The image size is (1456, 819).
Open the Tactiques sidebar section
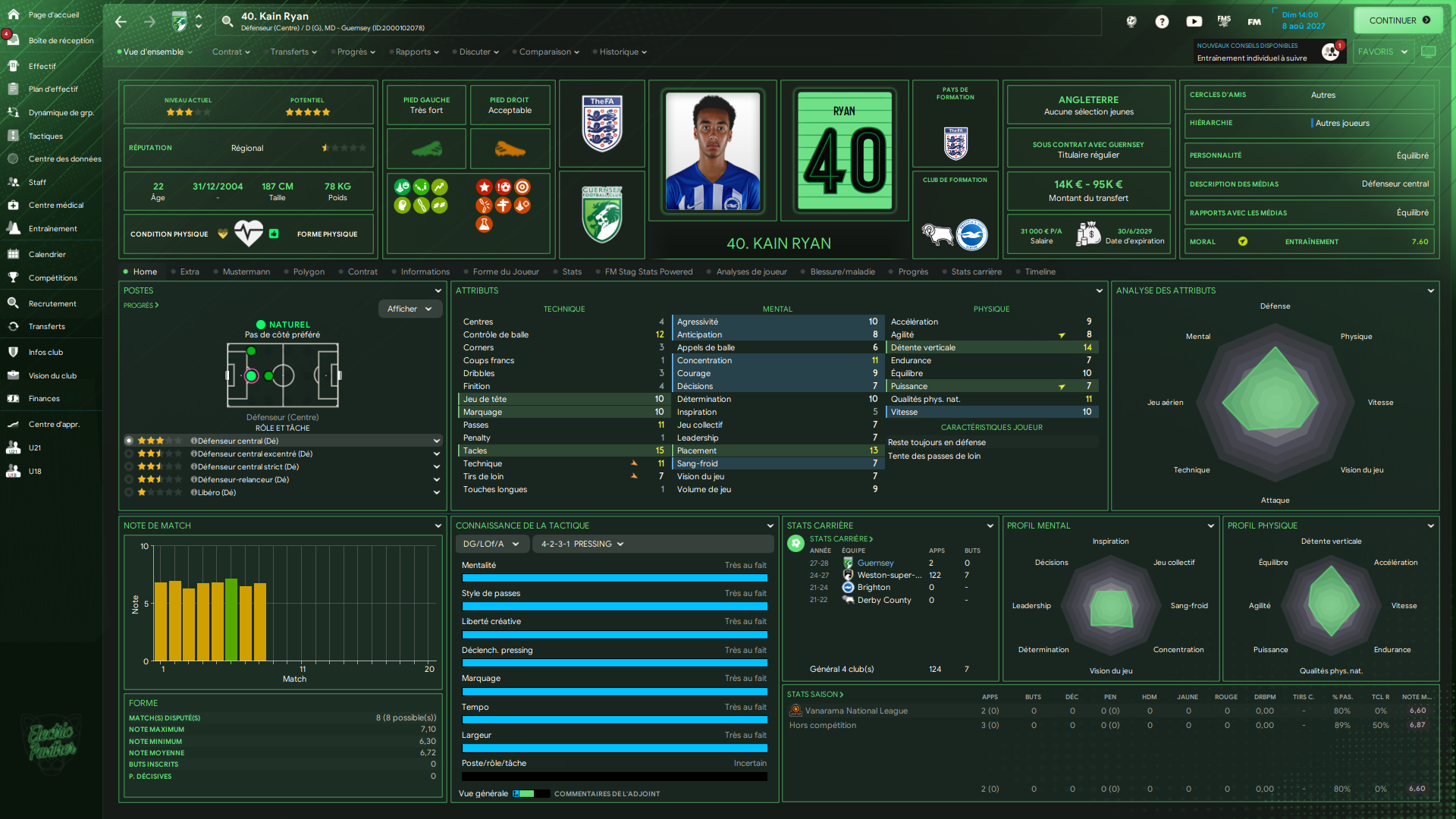point(45,136)
